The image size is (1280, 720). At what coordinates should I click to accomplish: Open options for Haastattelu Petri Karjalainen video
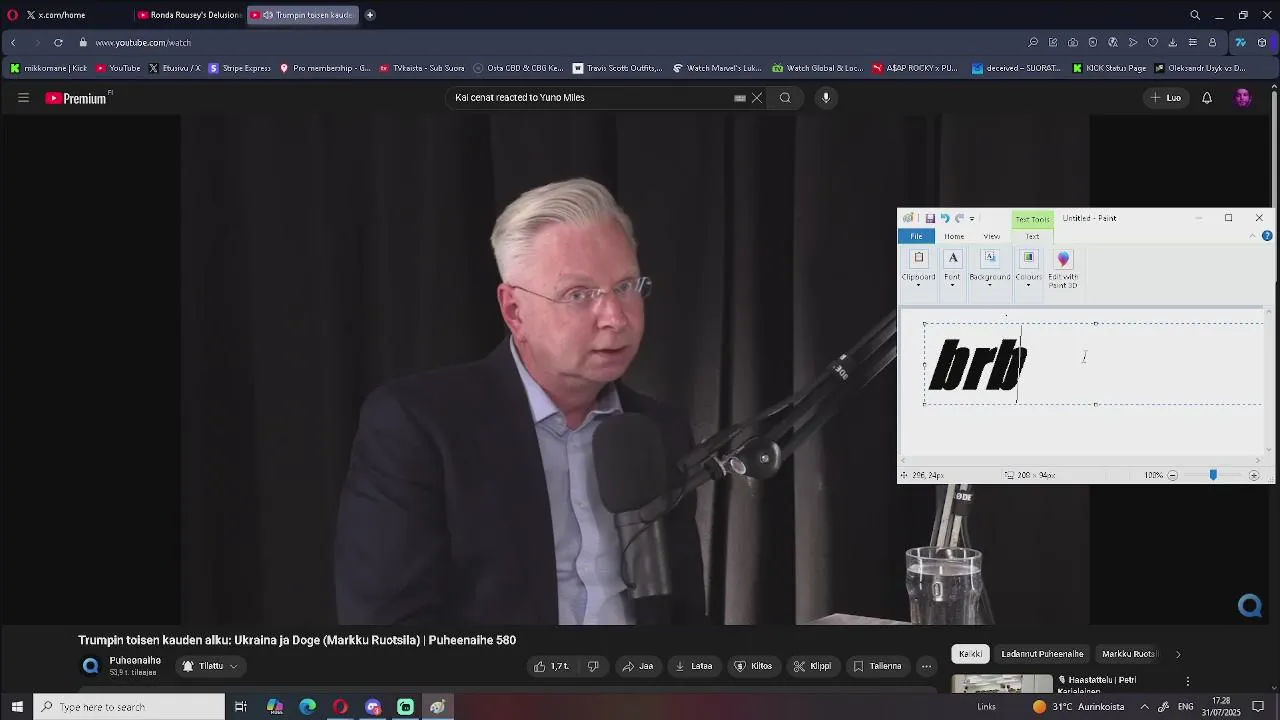1188,682
